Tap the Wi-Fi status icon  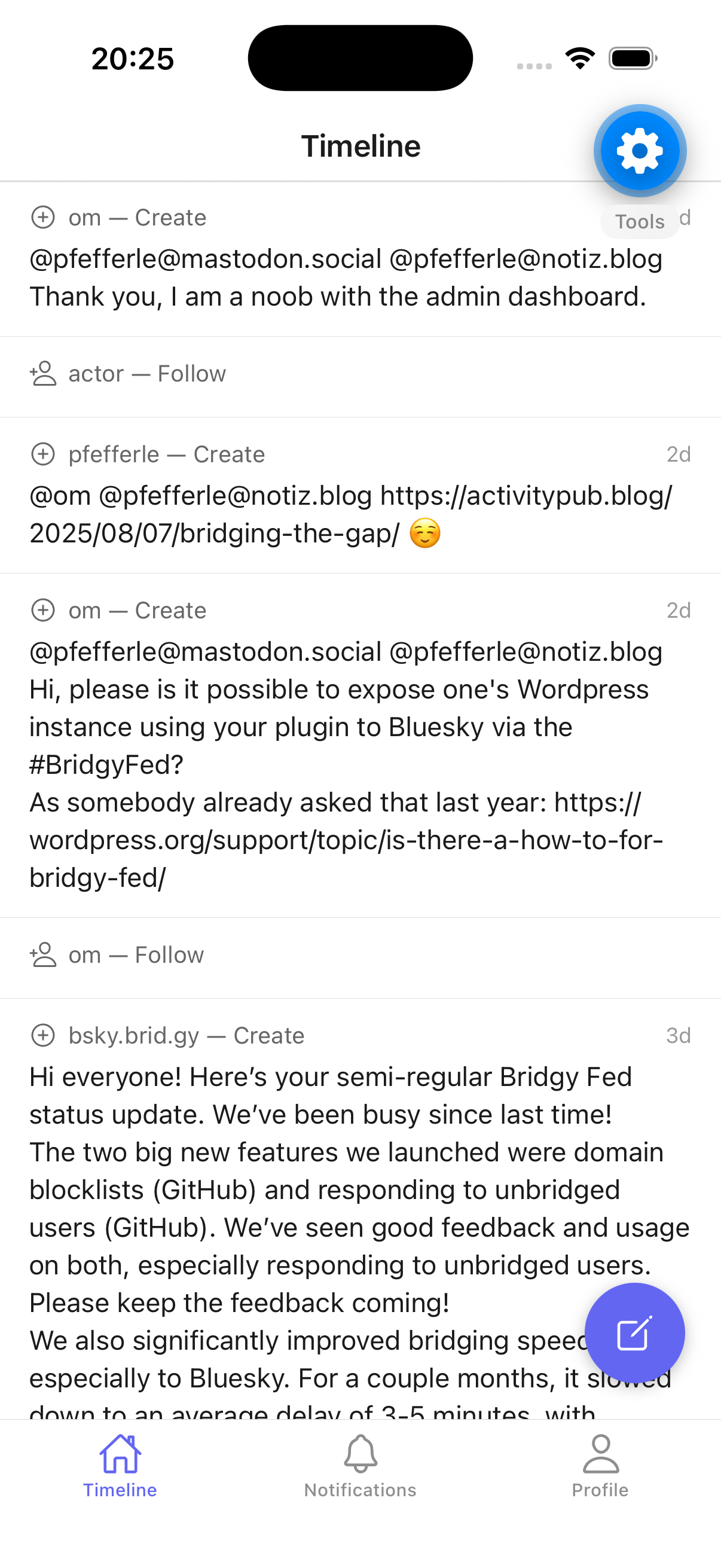[x=580, y=59]
